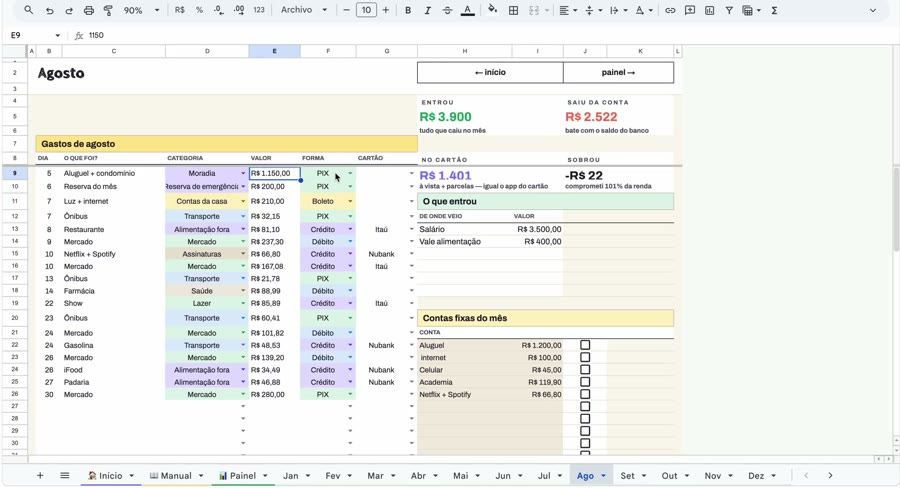Viewport: 900px width, 488px height.
Task: Click the search magnifier icon in the toolbar
Action: pyautogui.click(x=28, y=10)
